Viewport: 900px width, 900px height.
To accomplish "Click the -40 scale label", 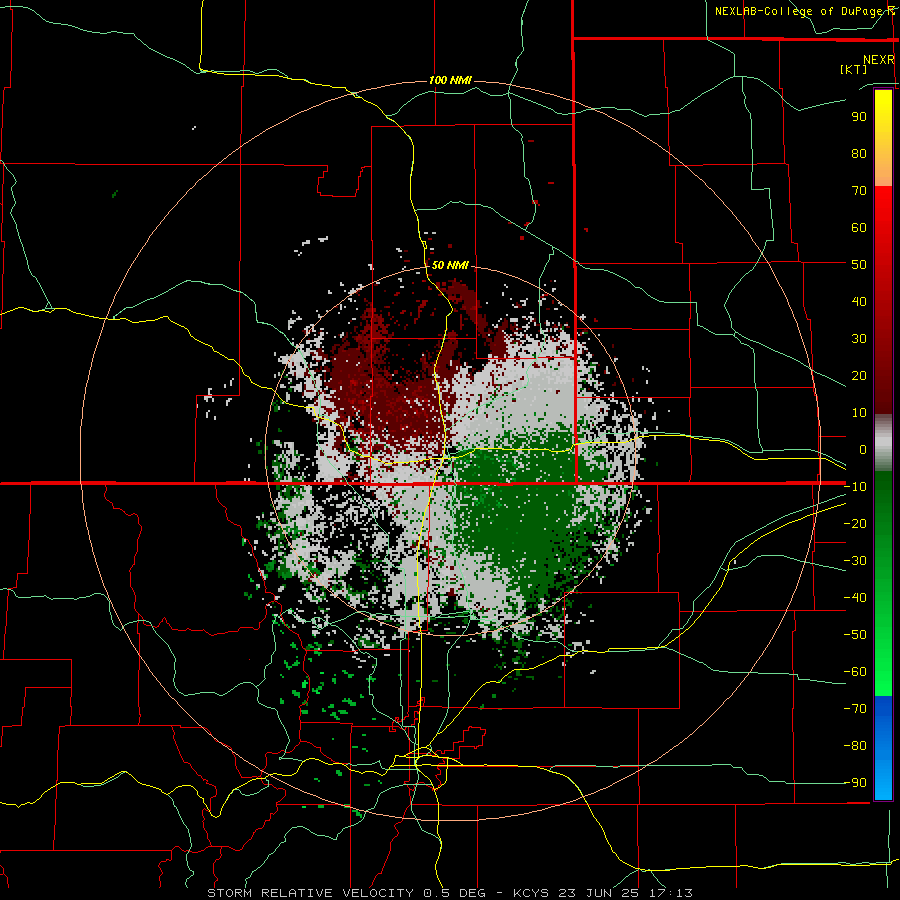I will coord(855,598).
